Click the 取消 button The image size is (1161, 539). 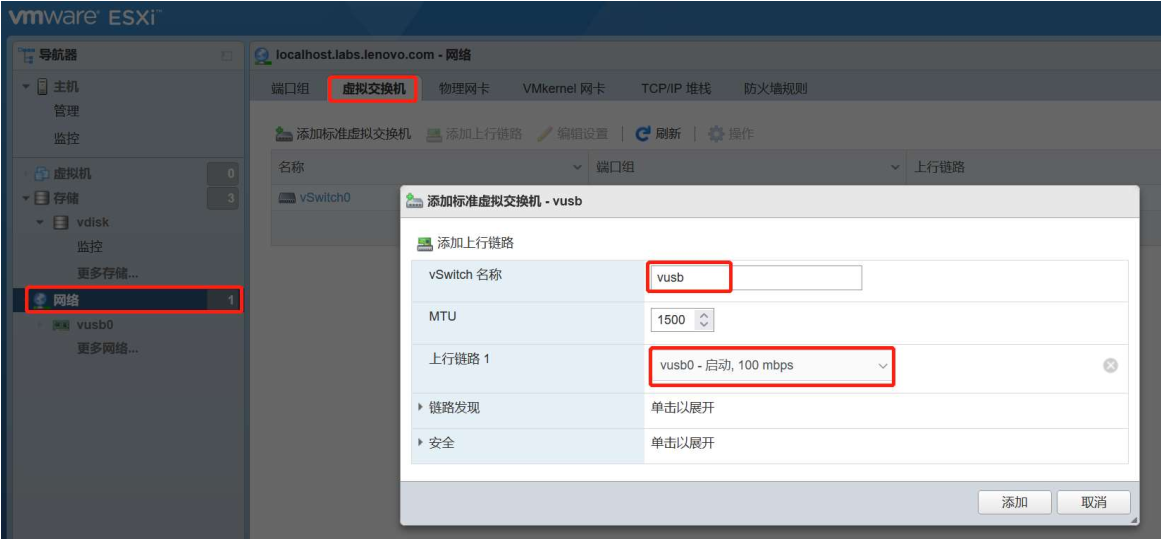(1094, 502)
